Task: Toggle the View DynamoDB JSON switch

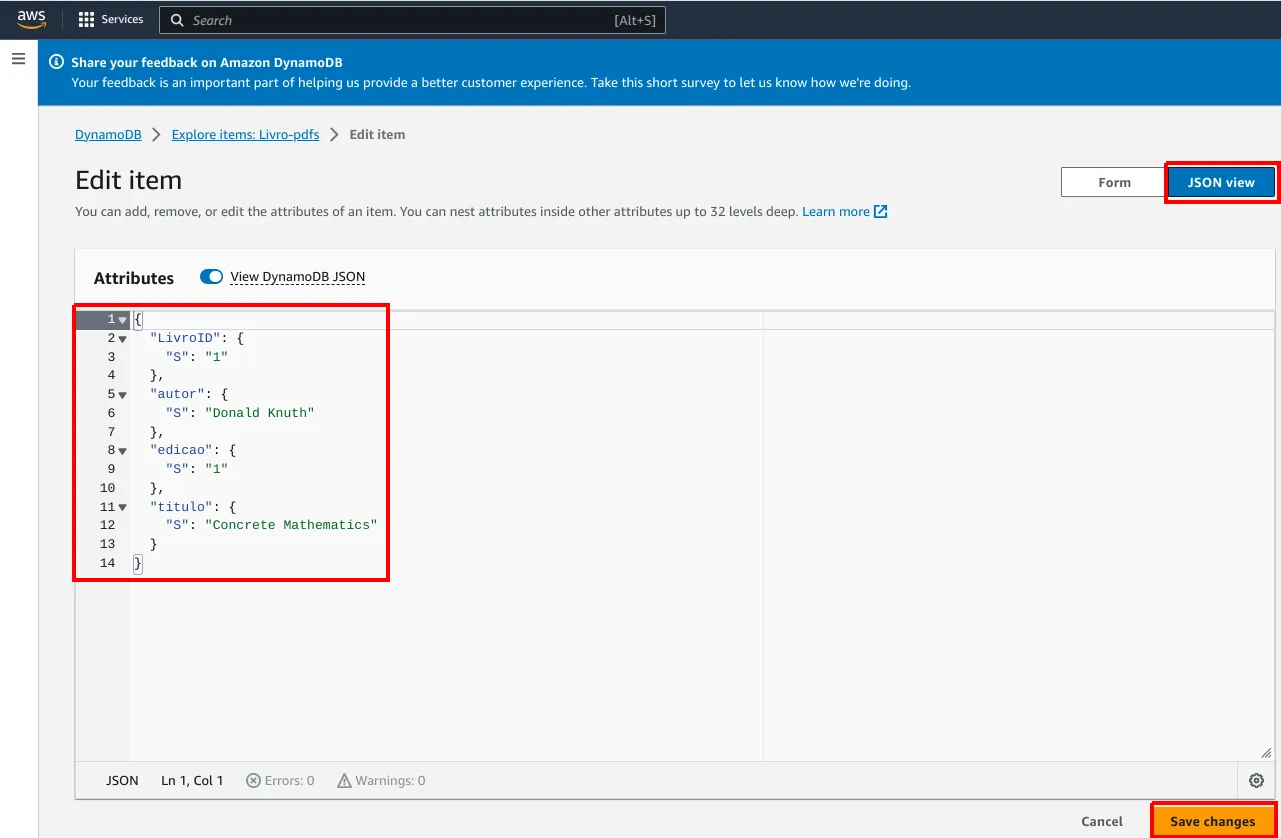Action: [x=211, y=277]
